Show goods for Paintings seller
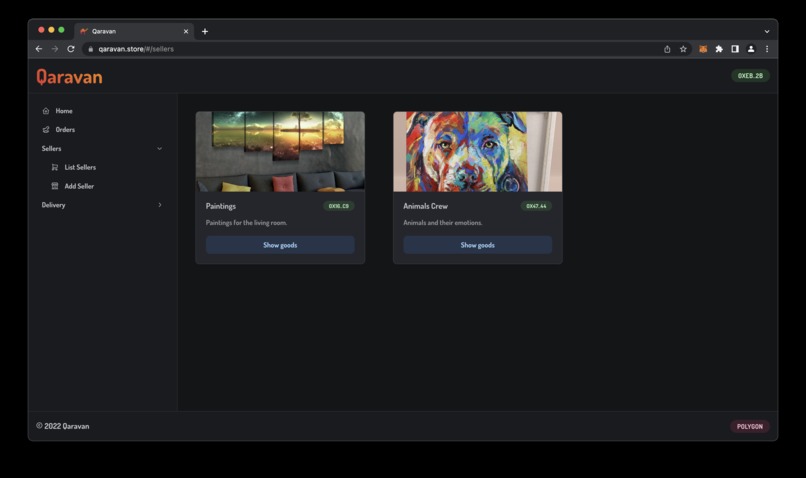The image size is (806, 478). tap(280, 245)
